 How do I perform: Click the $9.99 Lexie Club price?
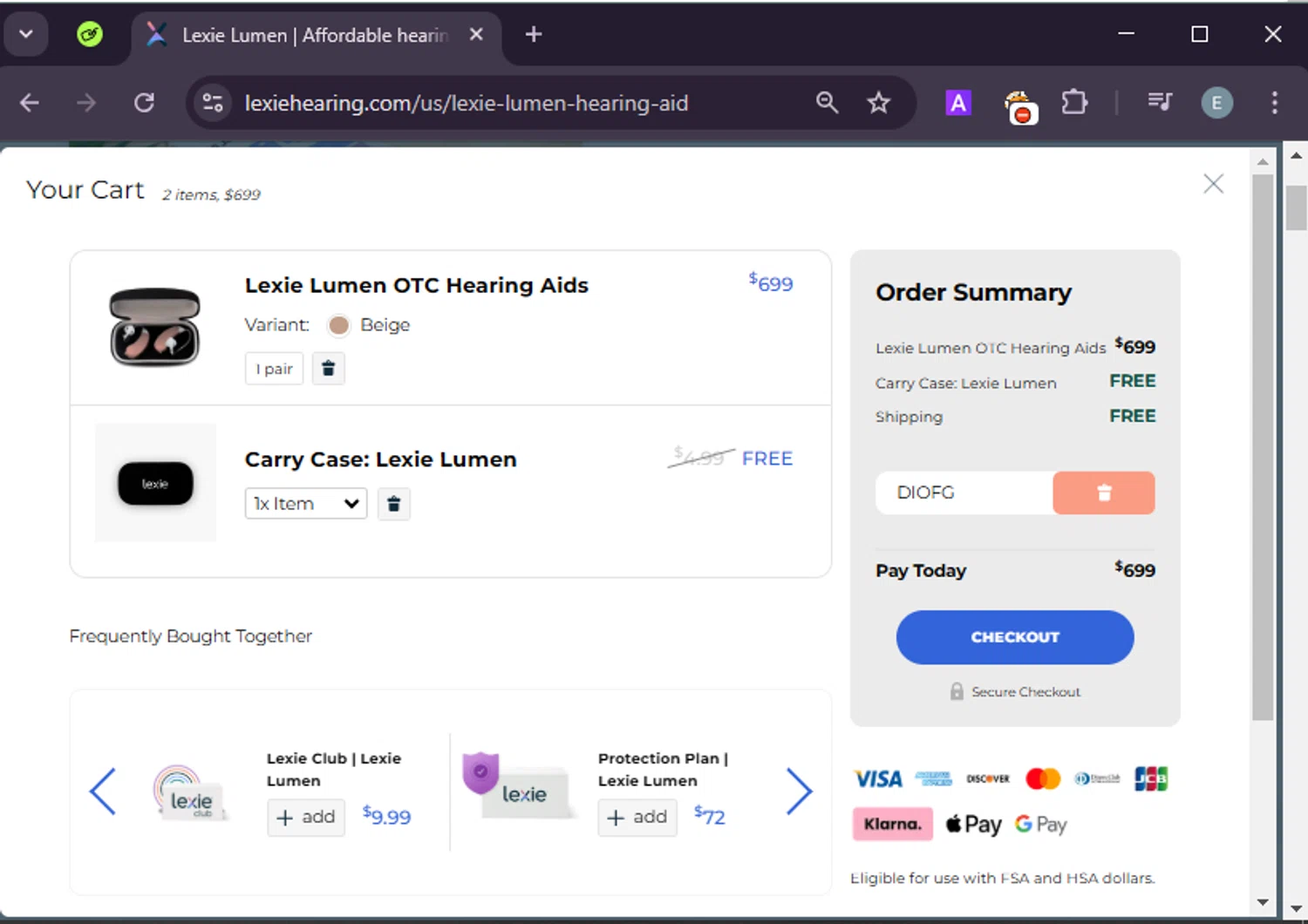(386, 817)
